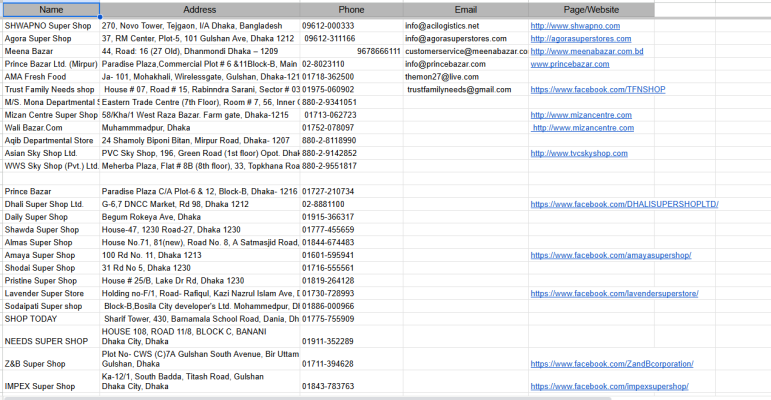The height and width of the screenshot is (400, 771).
Task: Select the info@acilogistics.net email cell
Action: pyautogui.click(x=442, y=25)
